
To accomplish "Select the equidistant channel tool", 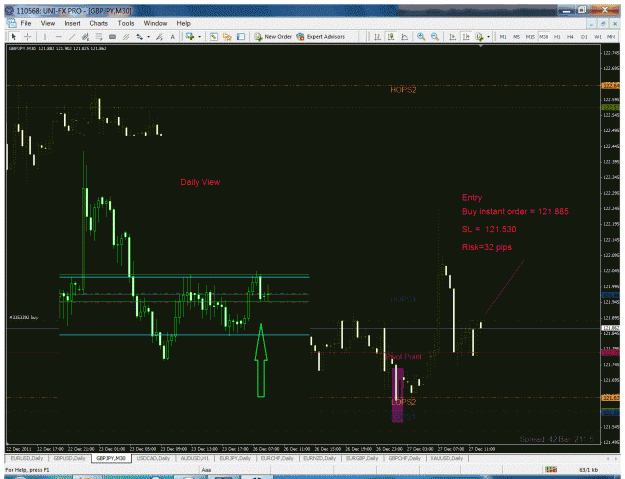I will (85, 37).
